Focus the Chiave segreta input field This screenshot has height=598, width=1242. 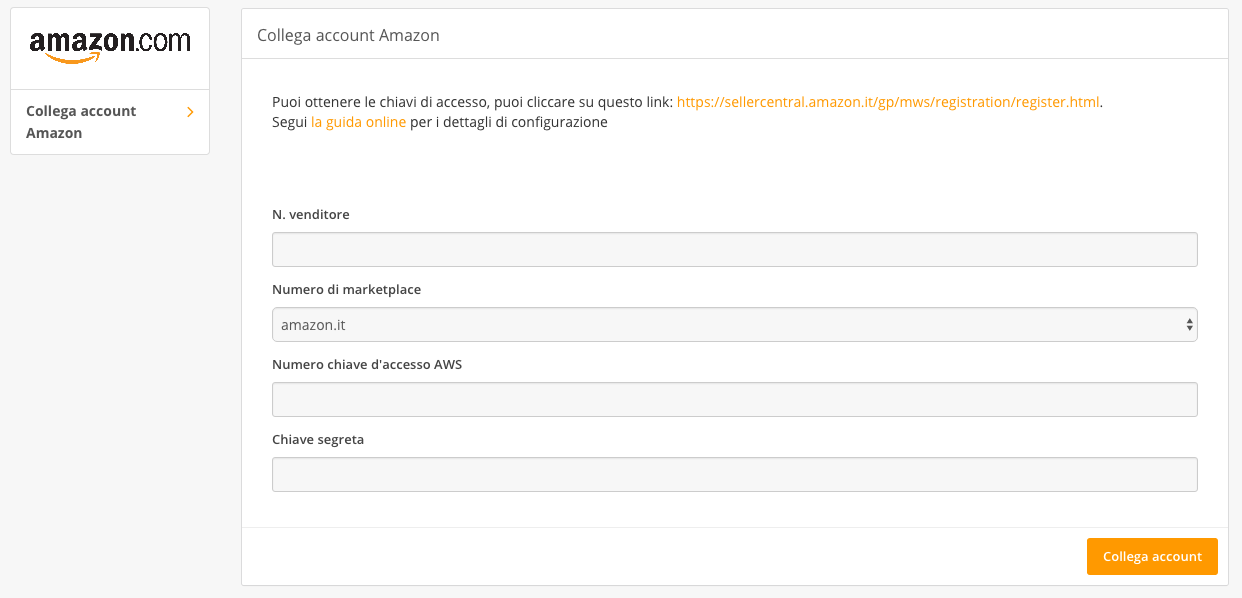pos(734,475)
